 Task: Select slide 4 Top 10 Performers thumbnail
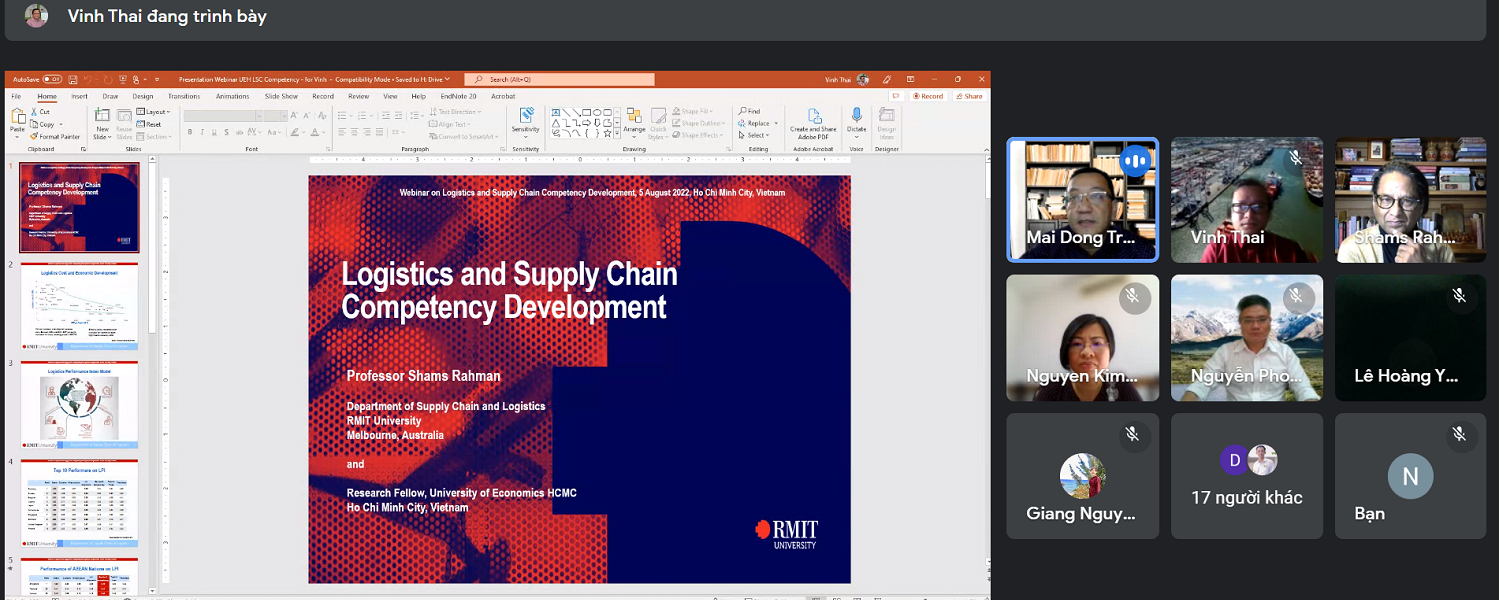79,503
